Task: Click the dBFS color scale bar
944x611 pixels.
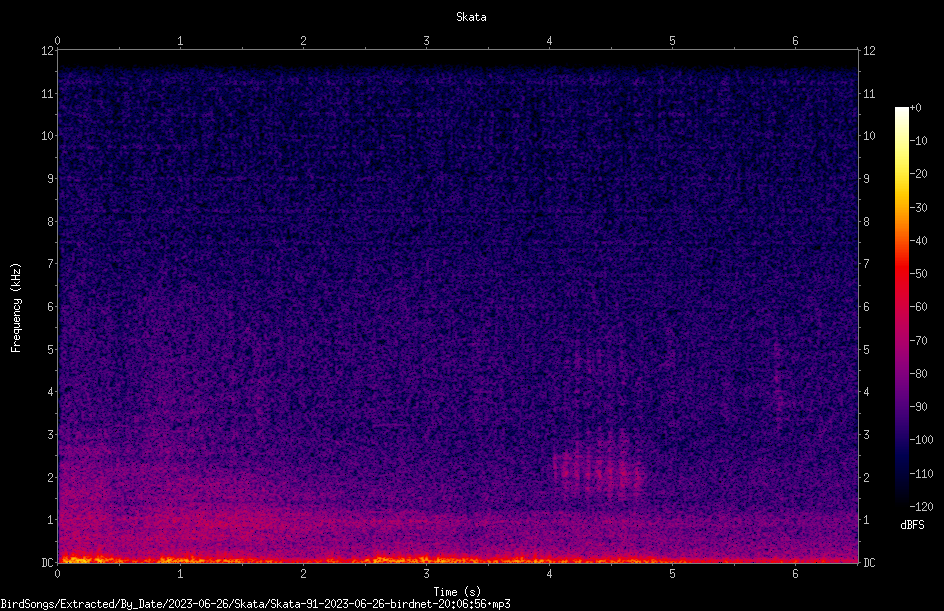Action: (901, 306)
